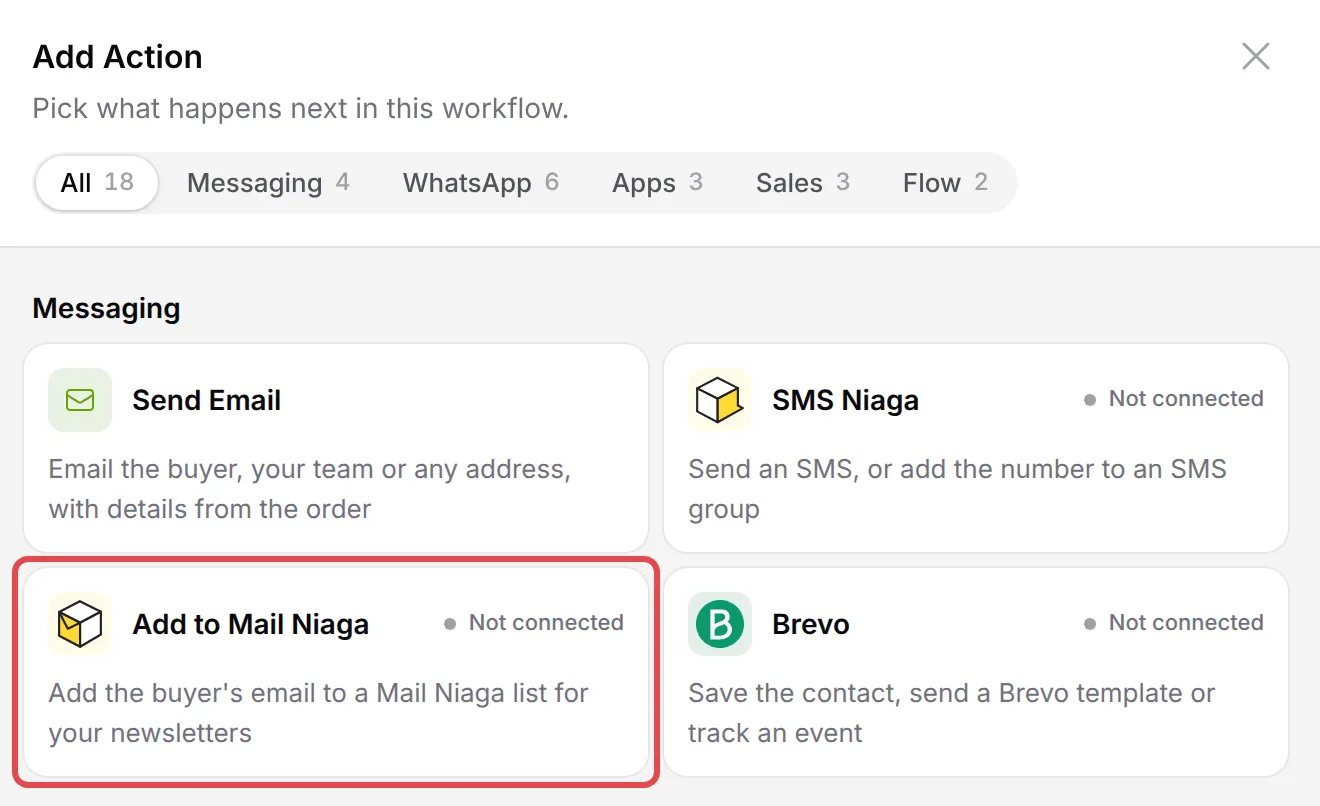
Task: Click the 'Add the buyer's email' description
Action: coord(318,713)
